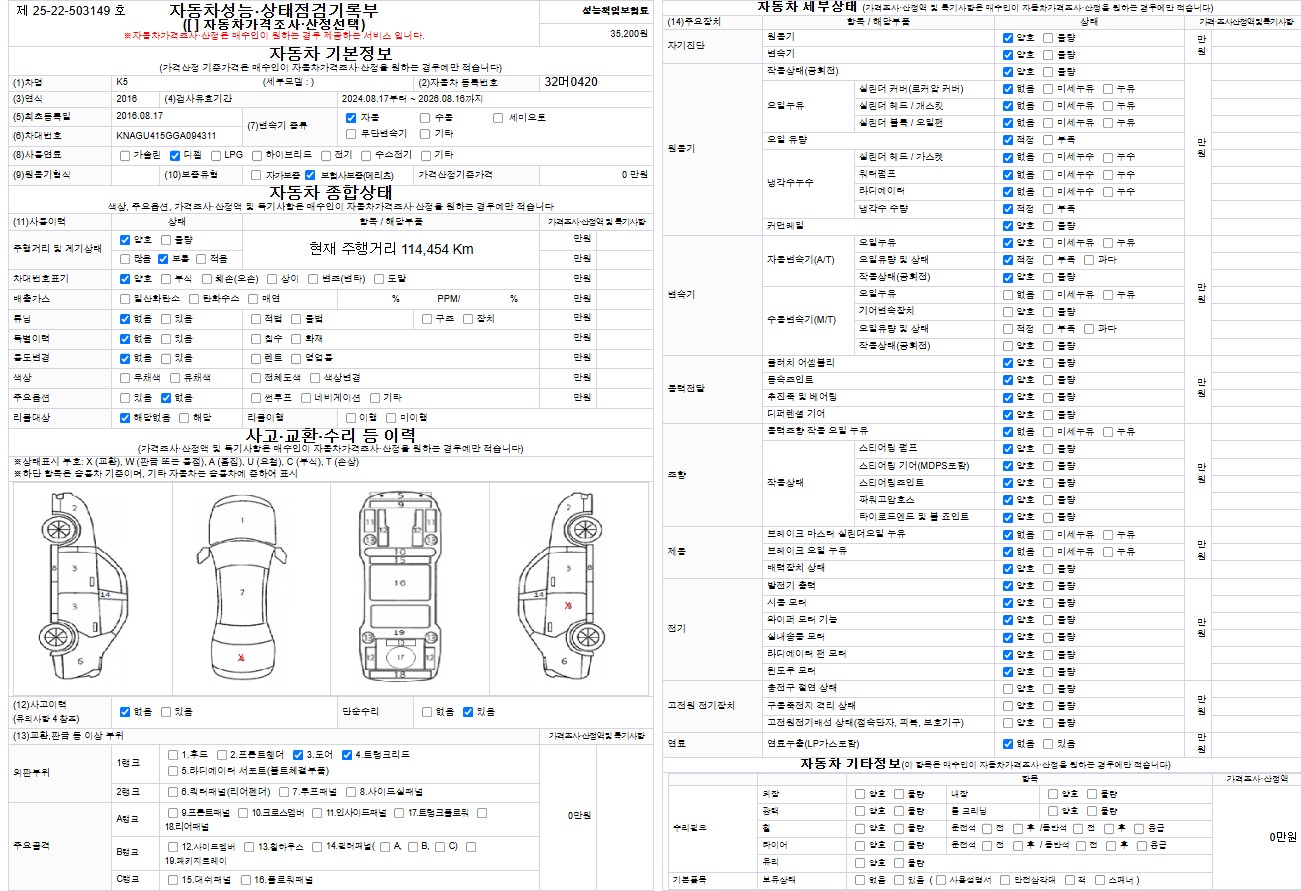Check the 불법 tuning checkbox

click(297, 319)
